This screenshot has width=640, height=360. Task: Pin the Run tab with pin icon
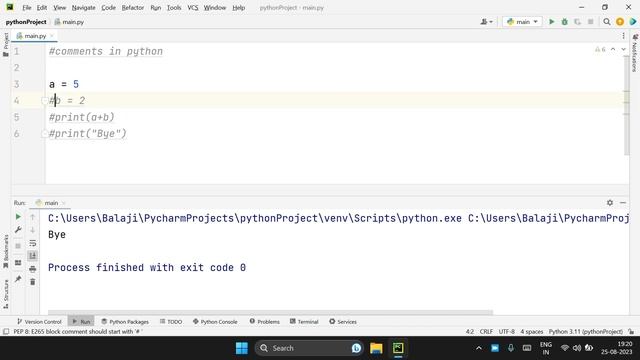18,279
